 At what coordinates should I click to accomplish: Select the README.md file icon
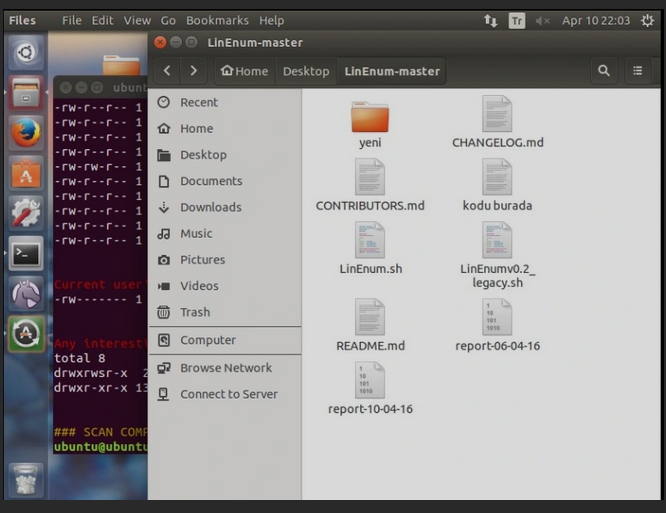coord(370,317)
